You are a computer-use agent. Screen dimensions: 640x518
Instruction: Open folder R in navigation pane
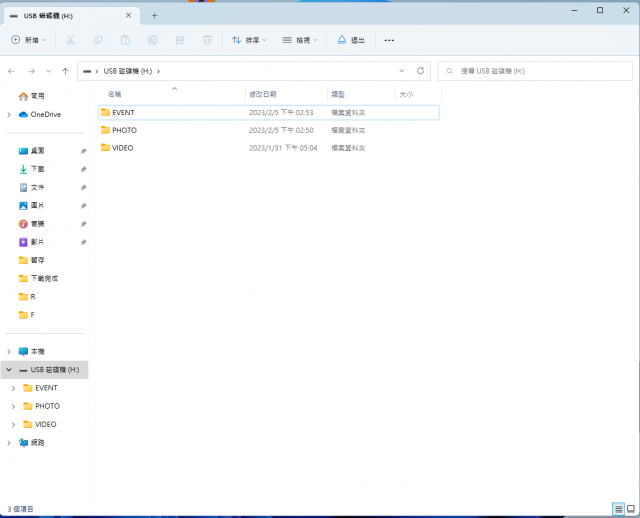tap(27, 297)
